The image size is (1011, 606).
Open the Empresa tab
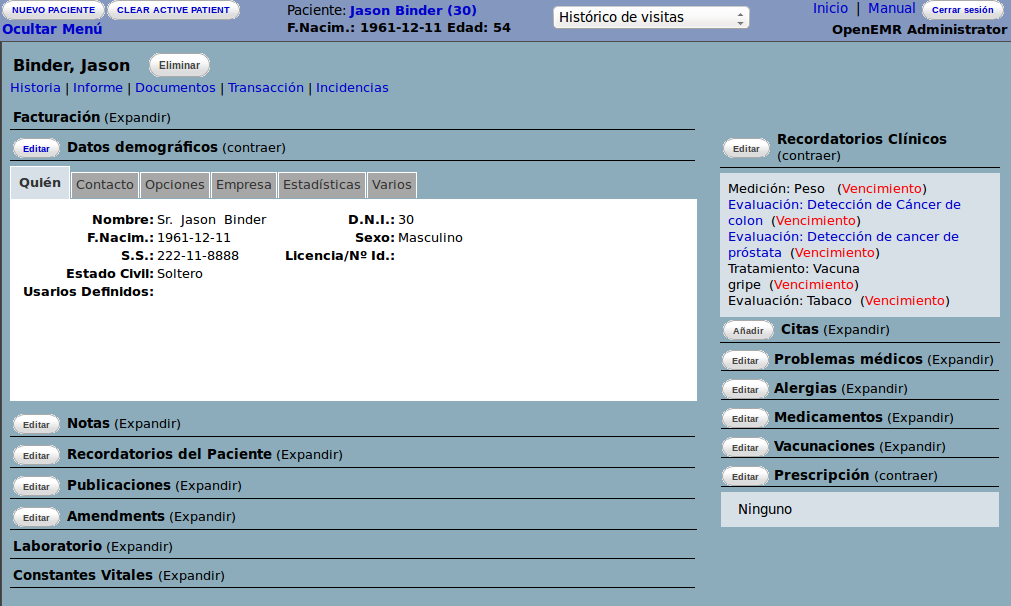(x=243, y=185)
